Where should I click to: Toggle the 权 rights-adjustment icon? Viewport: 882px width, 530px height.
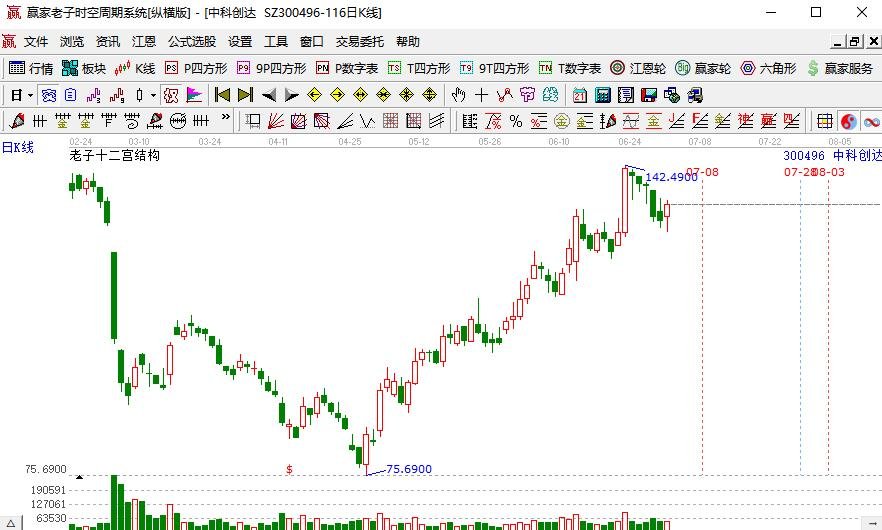pyautogui.click(x=170, y=96)
